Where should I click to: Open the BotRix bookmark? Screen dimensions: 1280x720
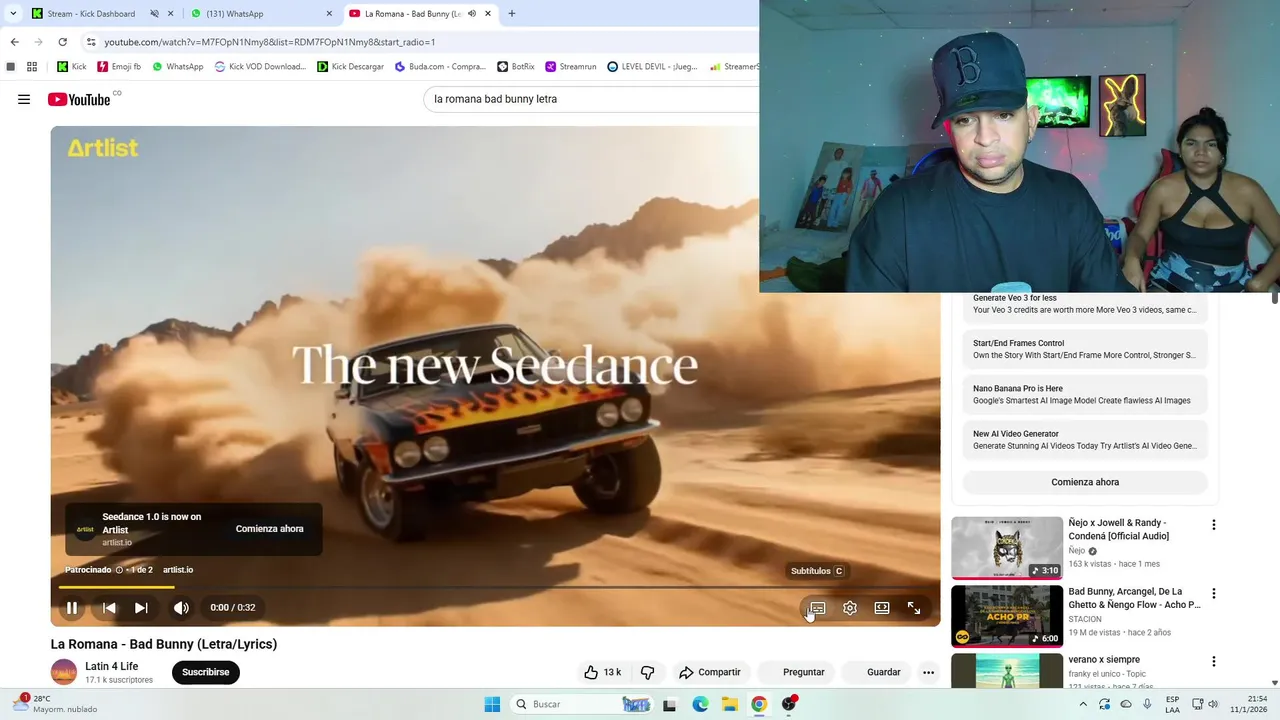click(516, 67)
